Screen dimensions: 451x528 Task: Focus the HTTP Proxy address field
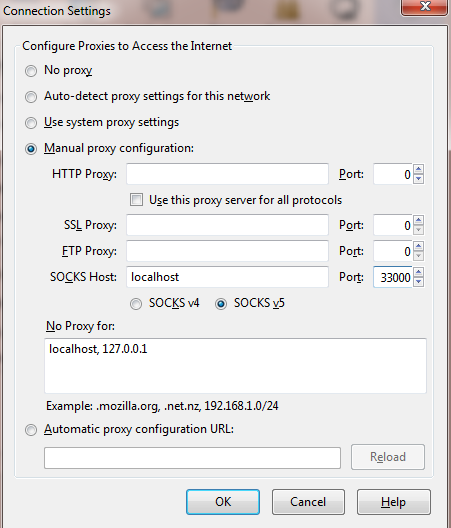(227, 174)
